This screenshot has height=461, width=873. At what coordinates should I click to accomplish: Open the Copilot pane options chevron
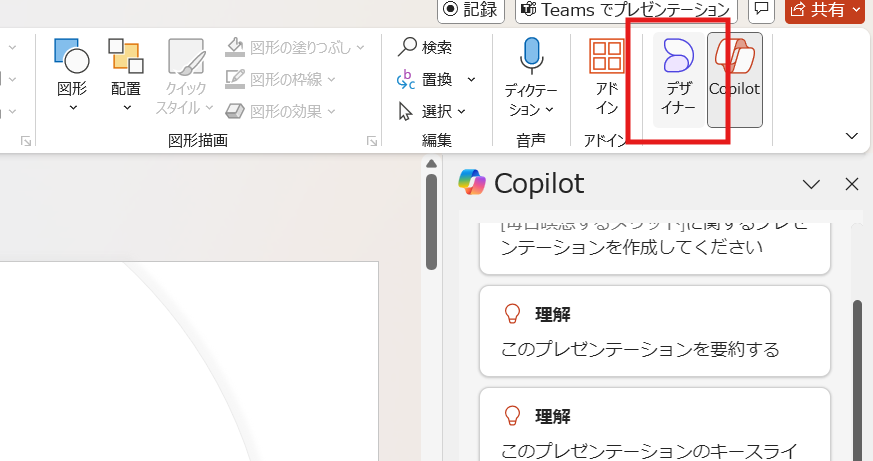[x=811, y=184]
